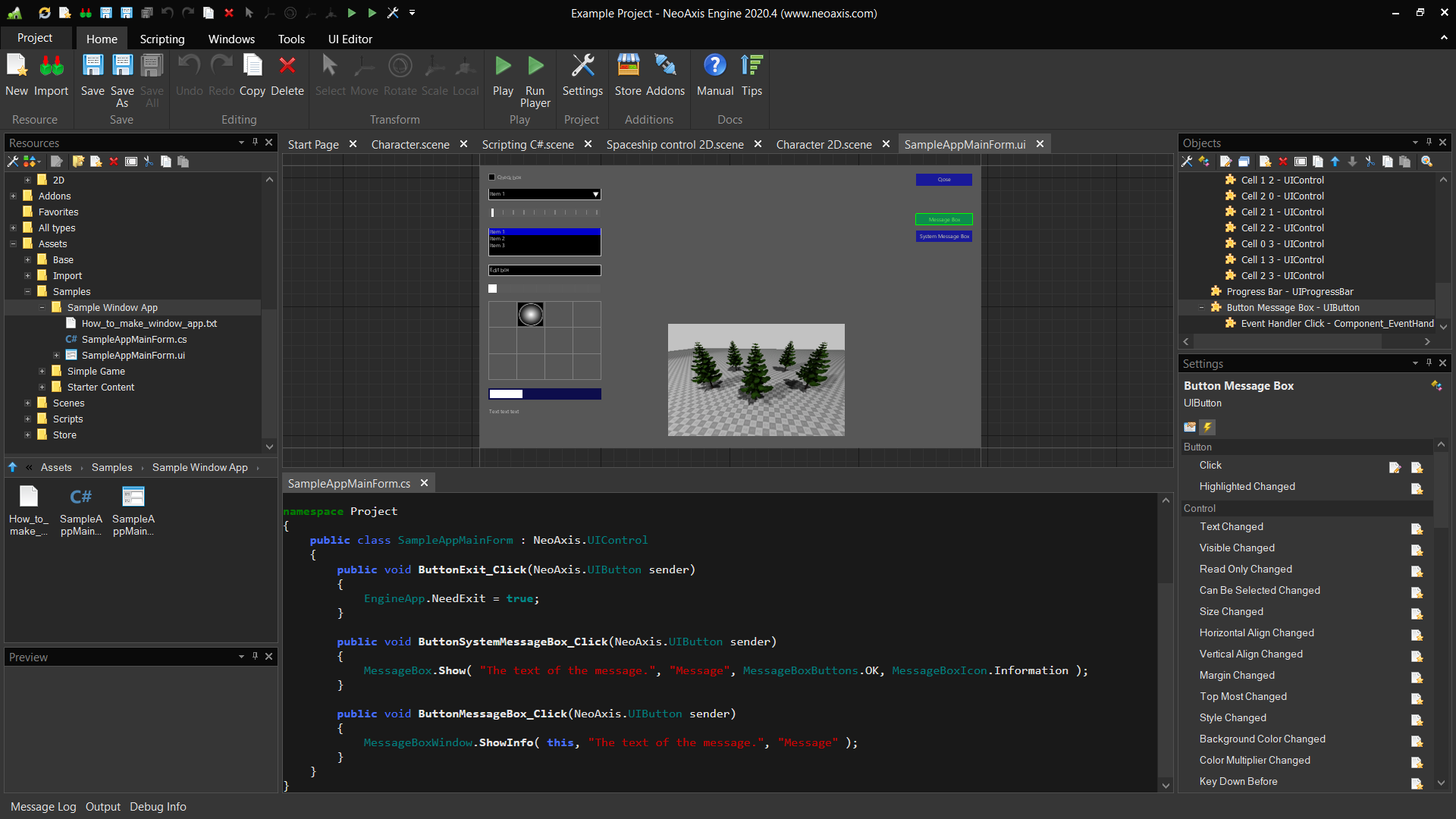Pin the Resources panel
This screenshot has width=1456, height=819.
[255, 143]
